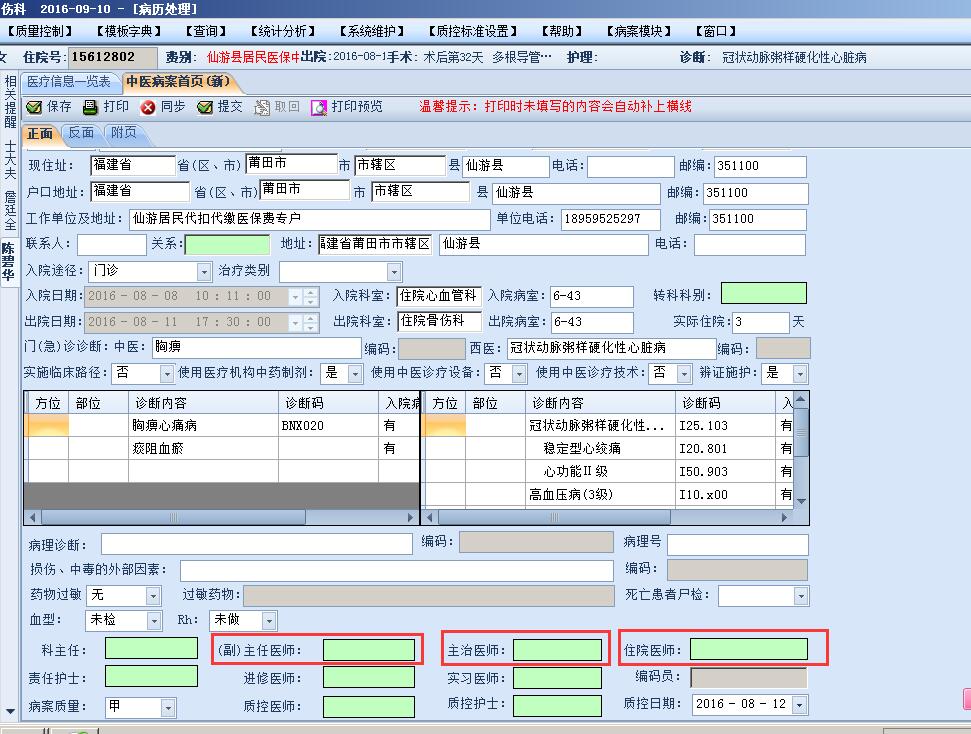Expand the 药物过敏 dropdown
This screenshot has width=971, height=734.
click(x=154, y=596)
